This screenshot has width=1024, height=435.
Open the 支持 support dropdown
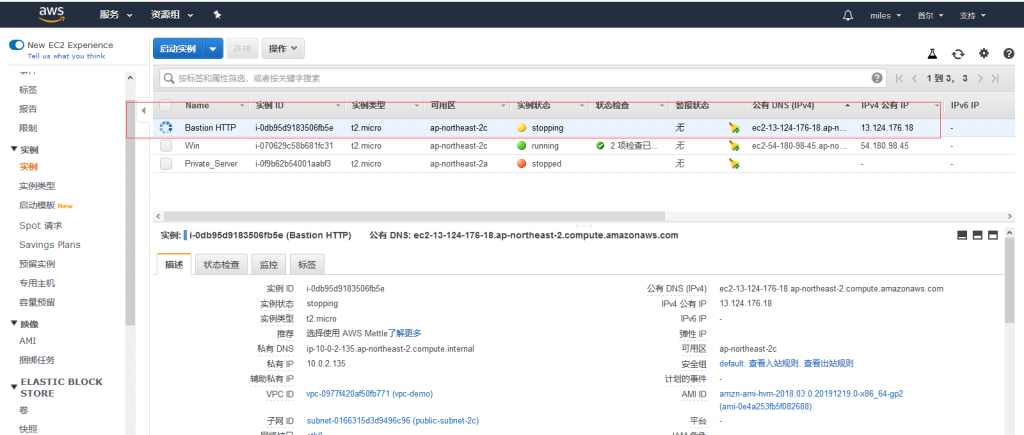click(972, 15)
